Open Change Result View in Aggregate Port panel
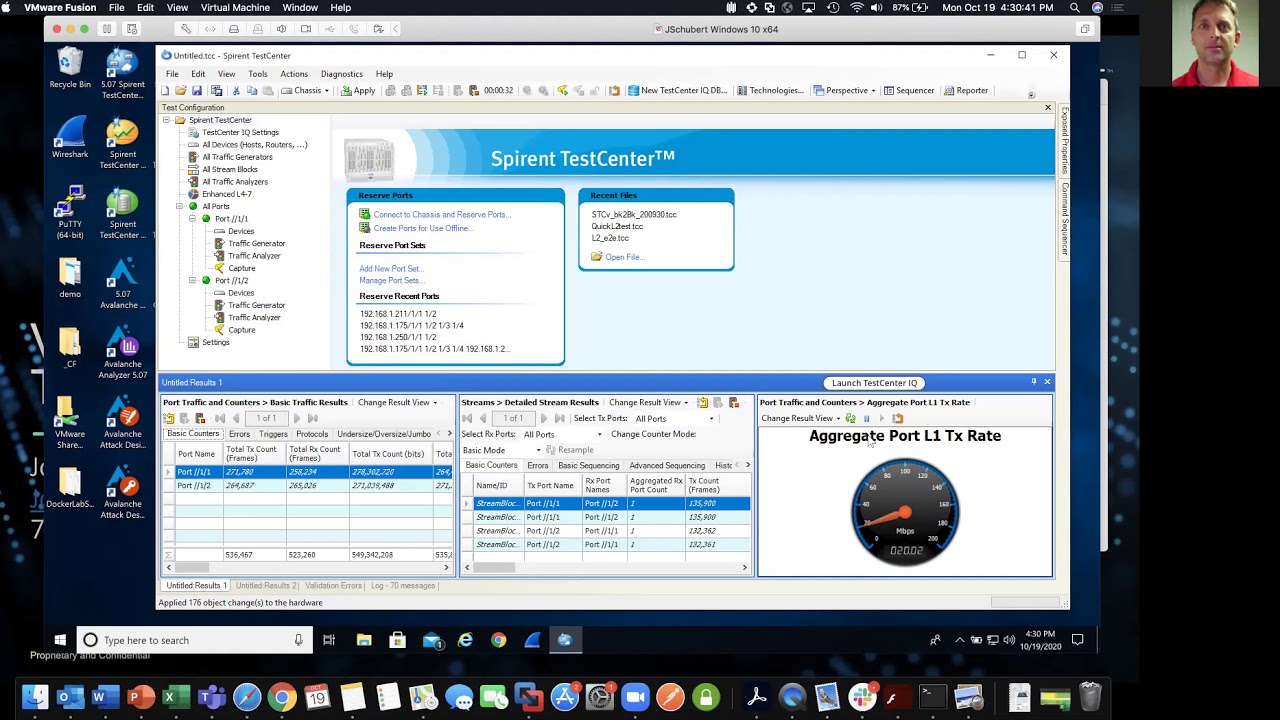 pos(800,418)
